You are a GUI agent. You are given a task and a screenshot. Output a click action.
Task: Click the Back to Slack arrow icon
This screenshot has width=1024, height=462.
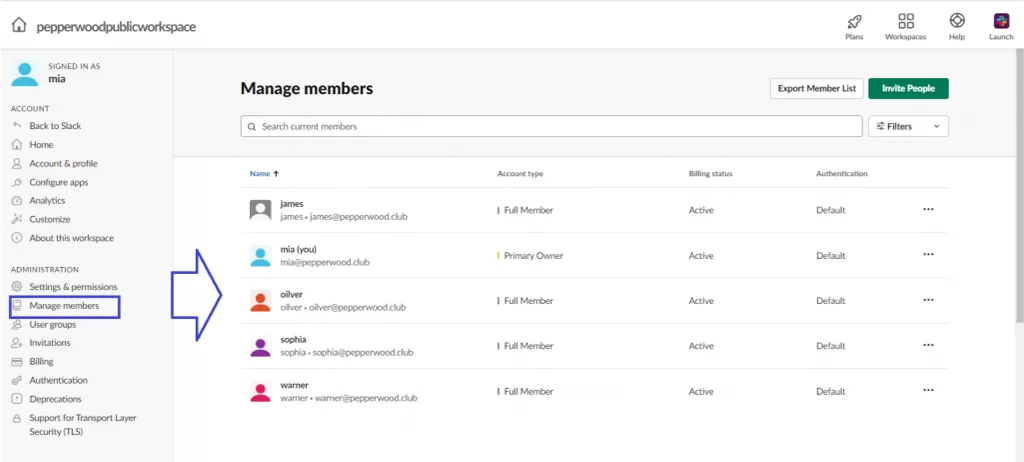(17, 125)
